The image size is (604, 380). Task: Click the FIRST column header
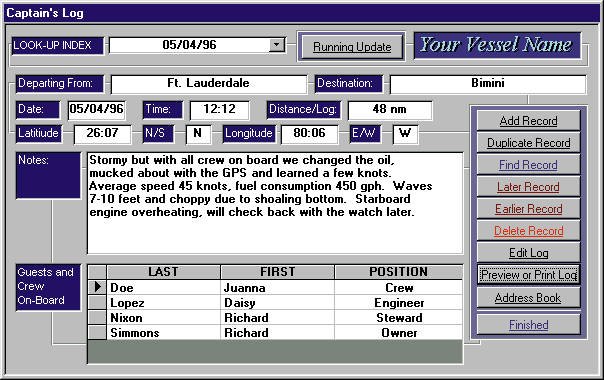[277, 272]
